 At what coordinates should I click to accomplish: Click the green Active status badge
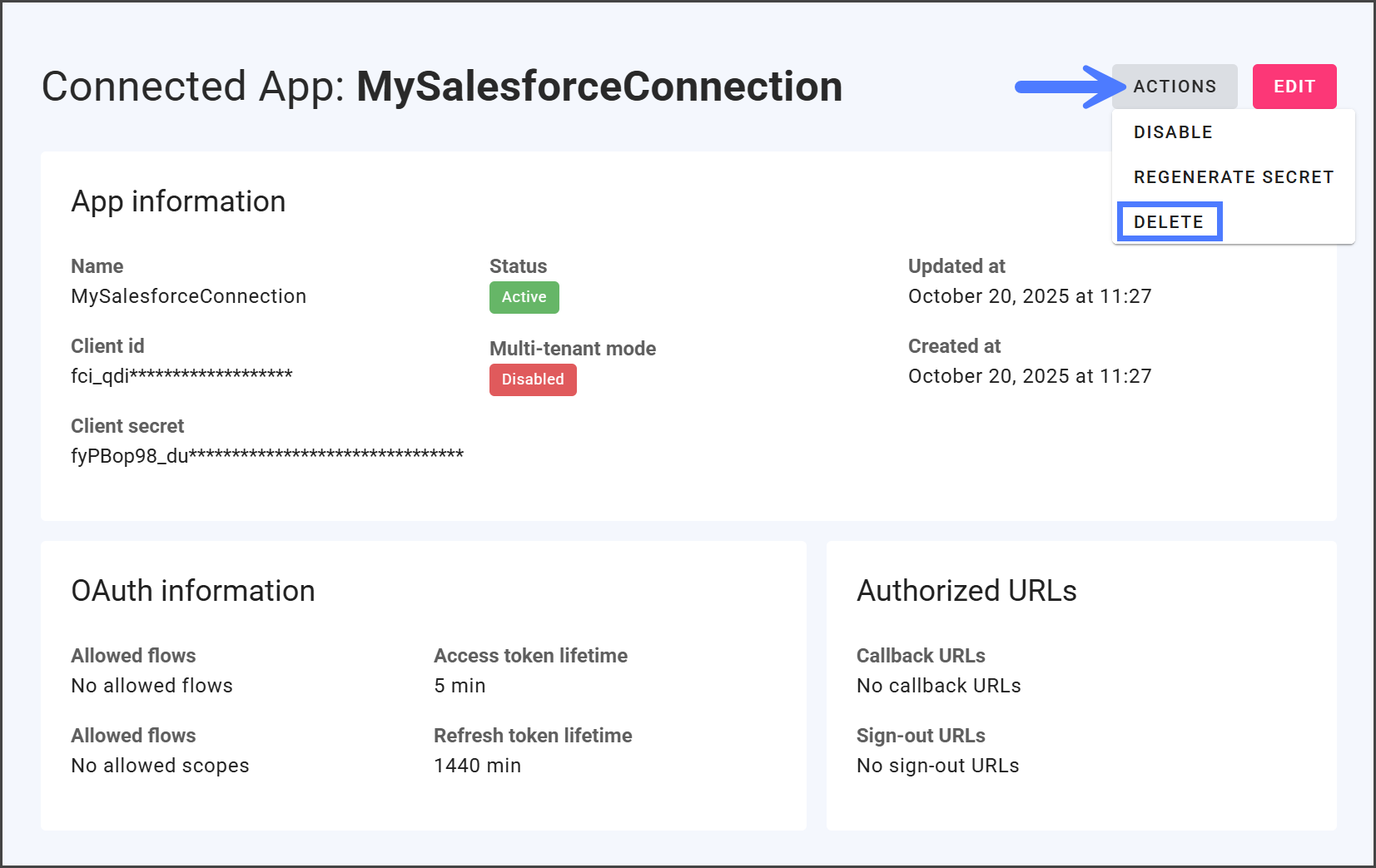point(524,297)
